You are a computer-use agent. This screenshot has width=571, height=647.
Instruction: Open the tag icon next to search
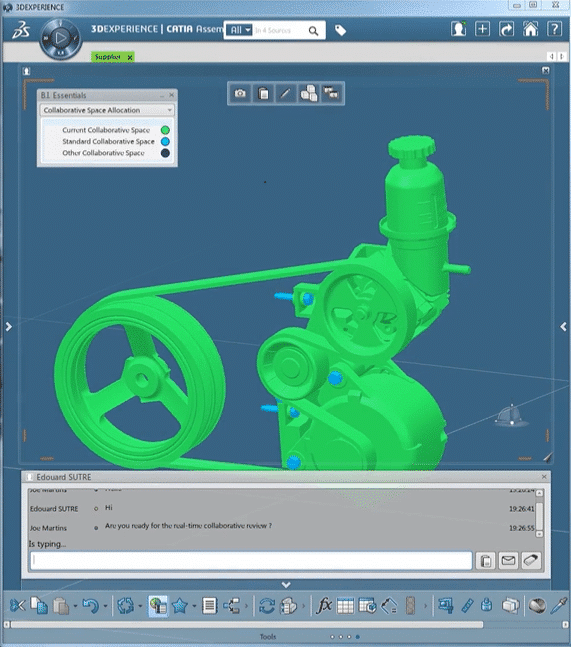340,30
